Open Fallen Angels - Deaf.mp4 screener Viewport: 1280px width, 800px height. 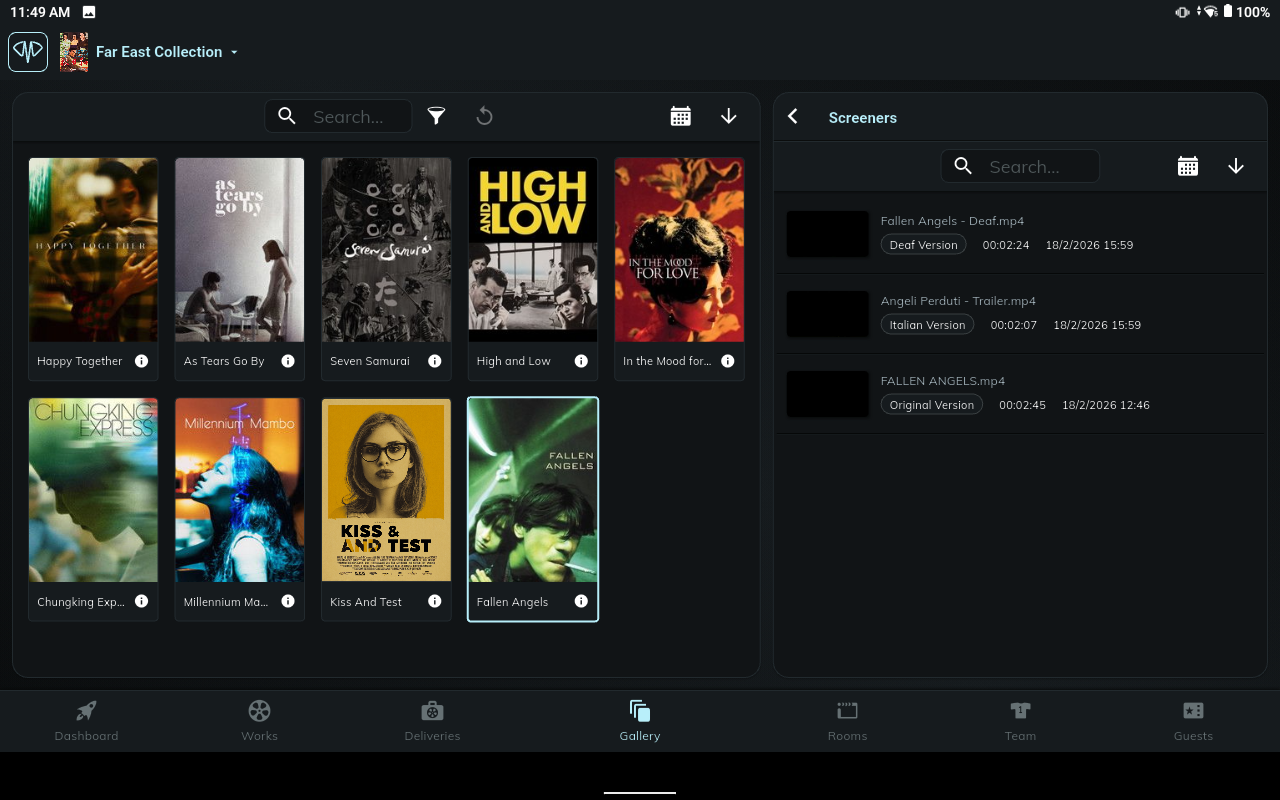coord(952,221)
